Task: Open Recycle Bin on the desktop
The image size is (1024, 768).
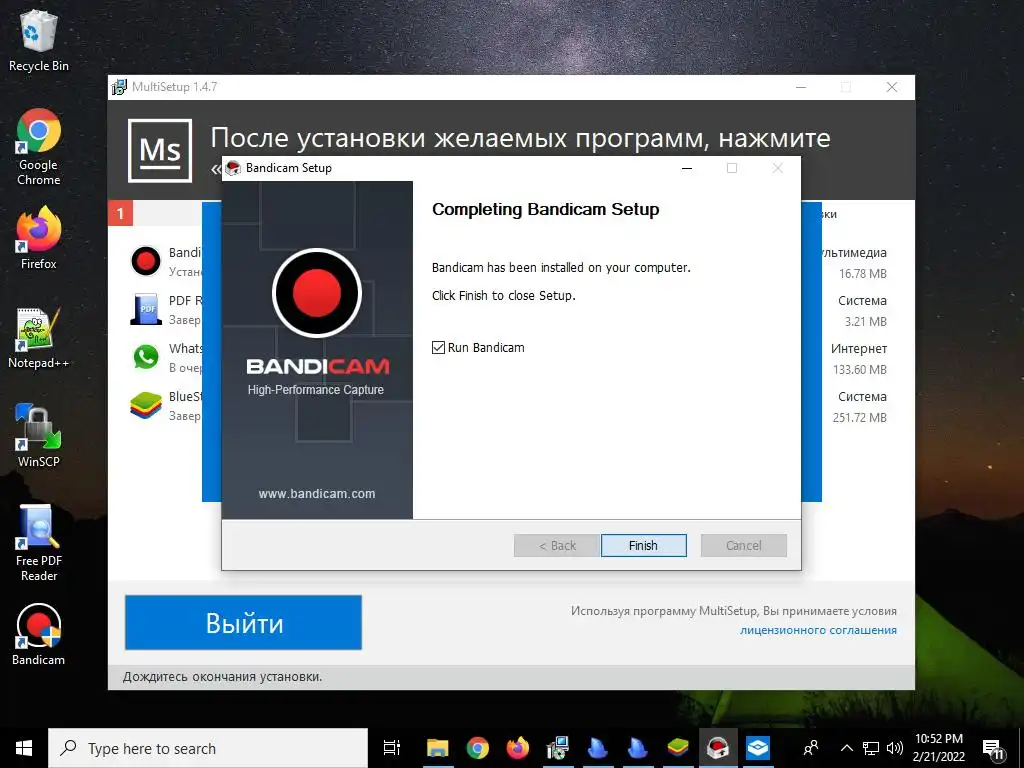Action: (39, 41)
